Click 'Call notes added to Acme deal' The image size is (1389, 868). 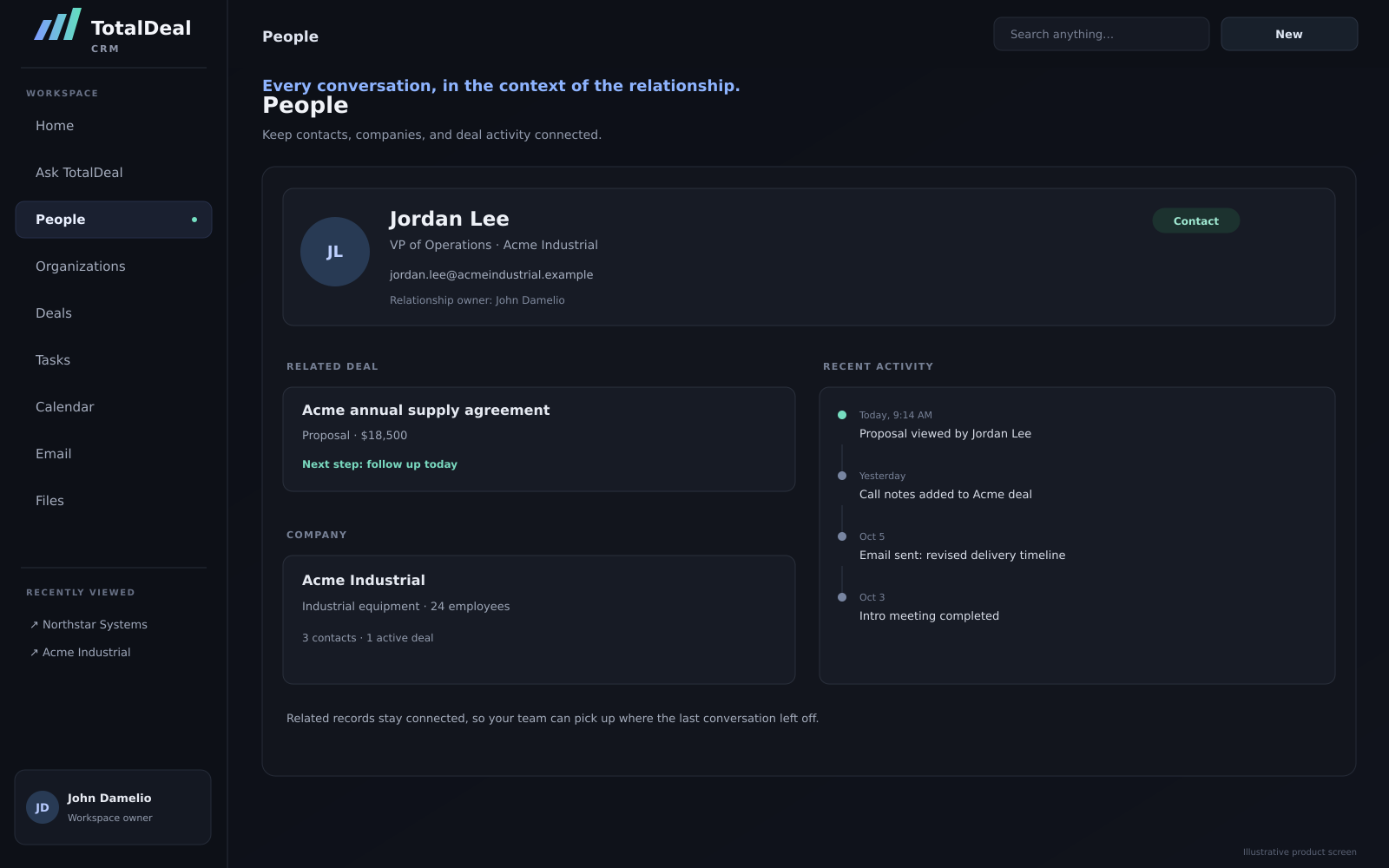click(945, 495)
